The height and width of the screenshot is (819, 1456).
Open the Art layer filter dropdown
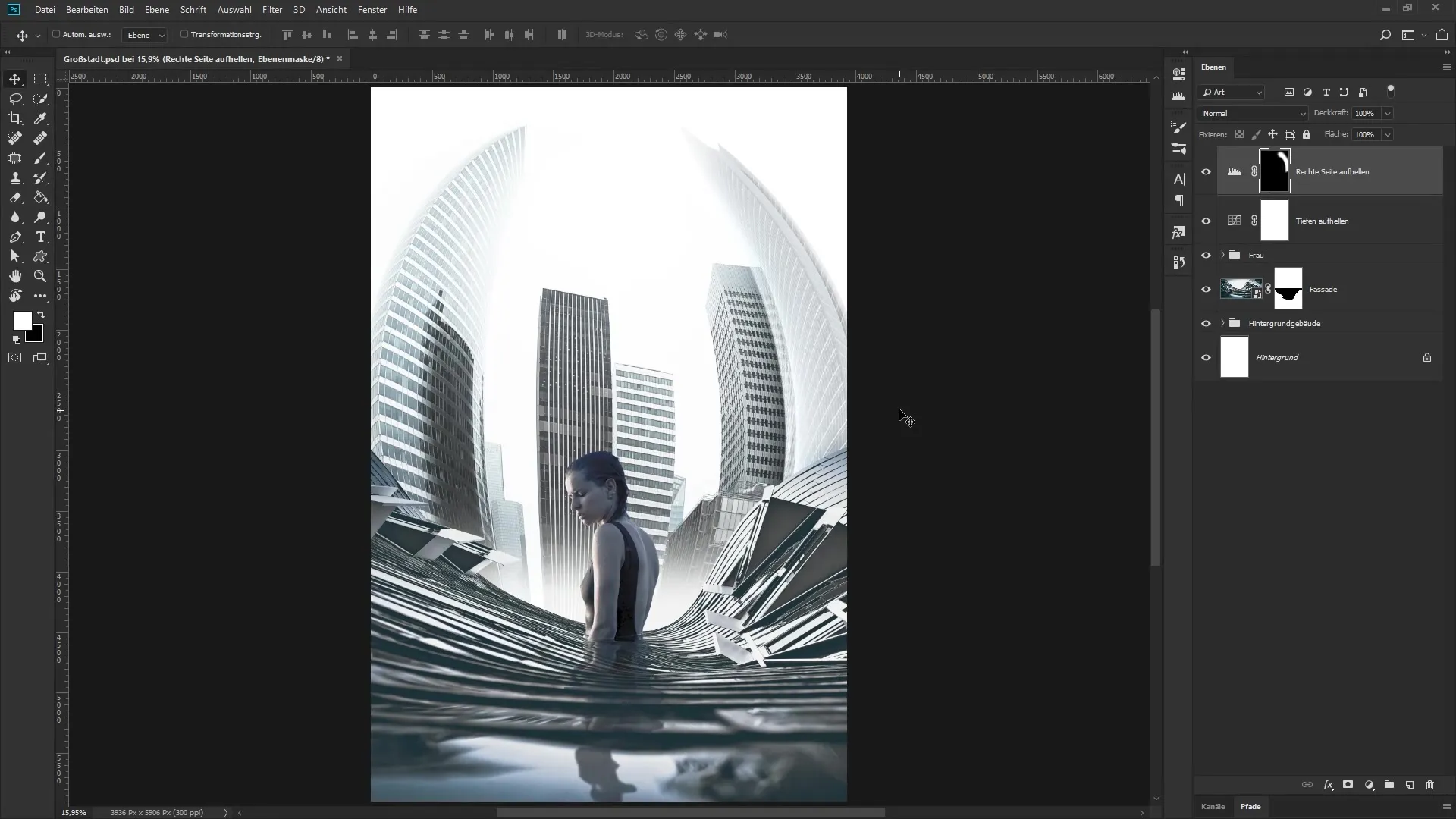tap(1231, 92)
